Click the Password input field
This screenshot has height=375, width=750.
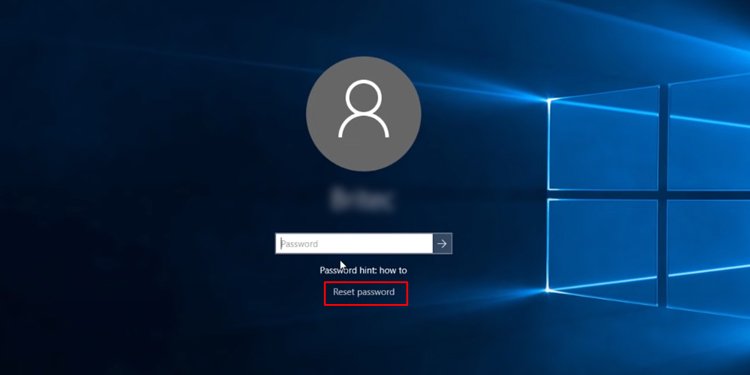click(x=354, y=243)
